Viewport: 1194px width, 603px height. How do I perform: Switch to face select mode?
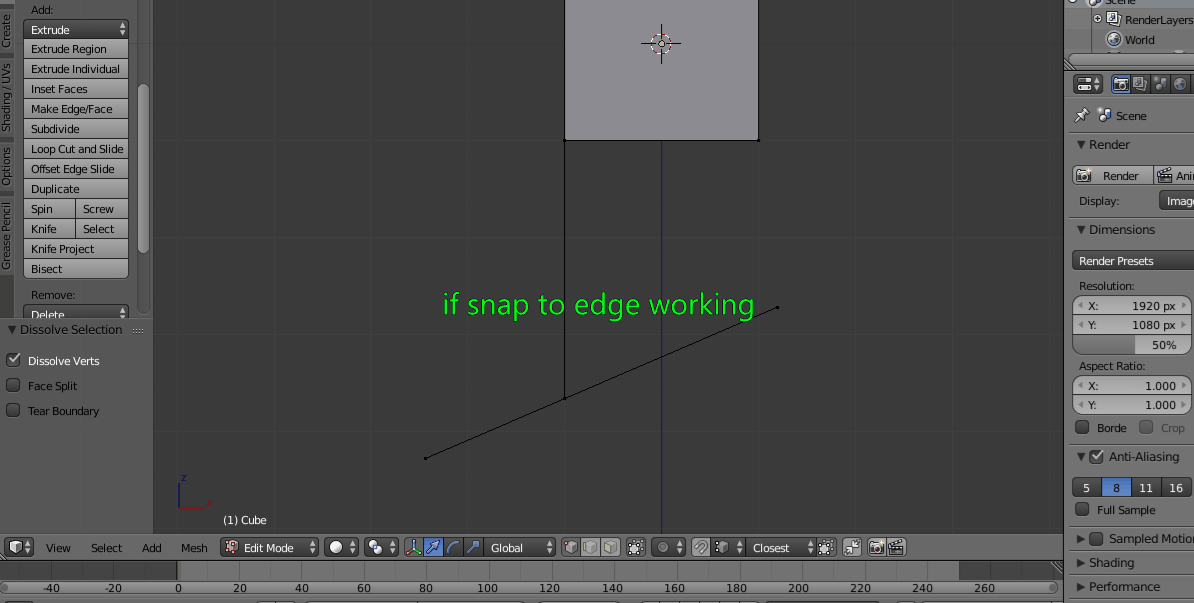(x=610, y=547)
